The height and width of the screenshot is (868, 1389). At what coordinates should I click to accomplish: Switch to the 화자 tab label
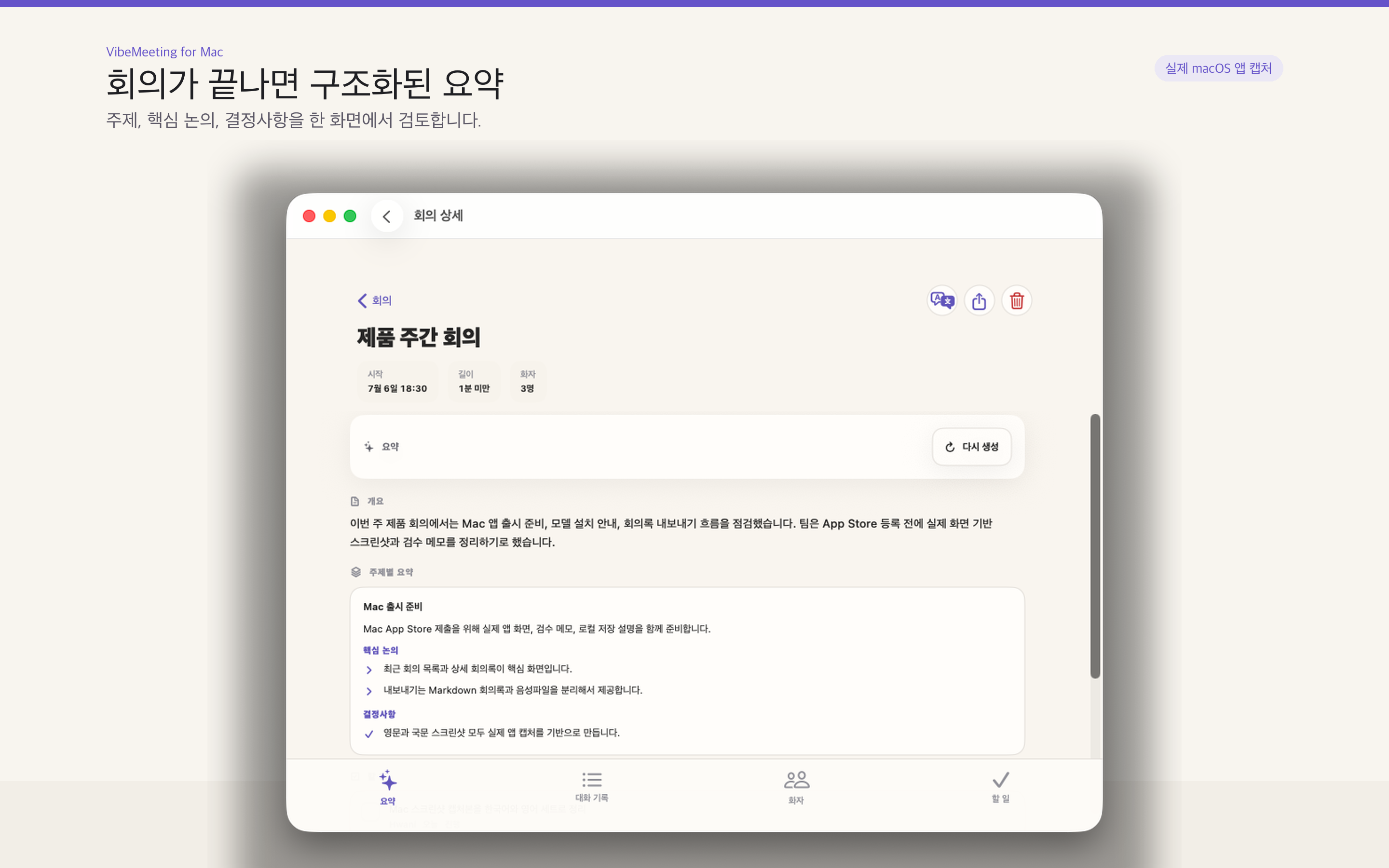796,800
